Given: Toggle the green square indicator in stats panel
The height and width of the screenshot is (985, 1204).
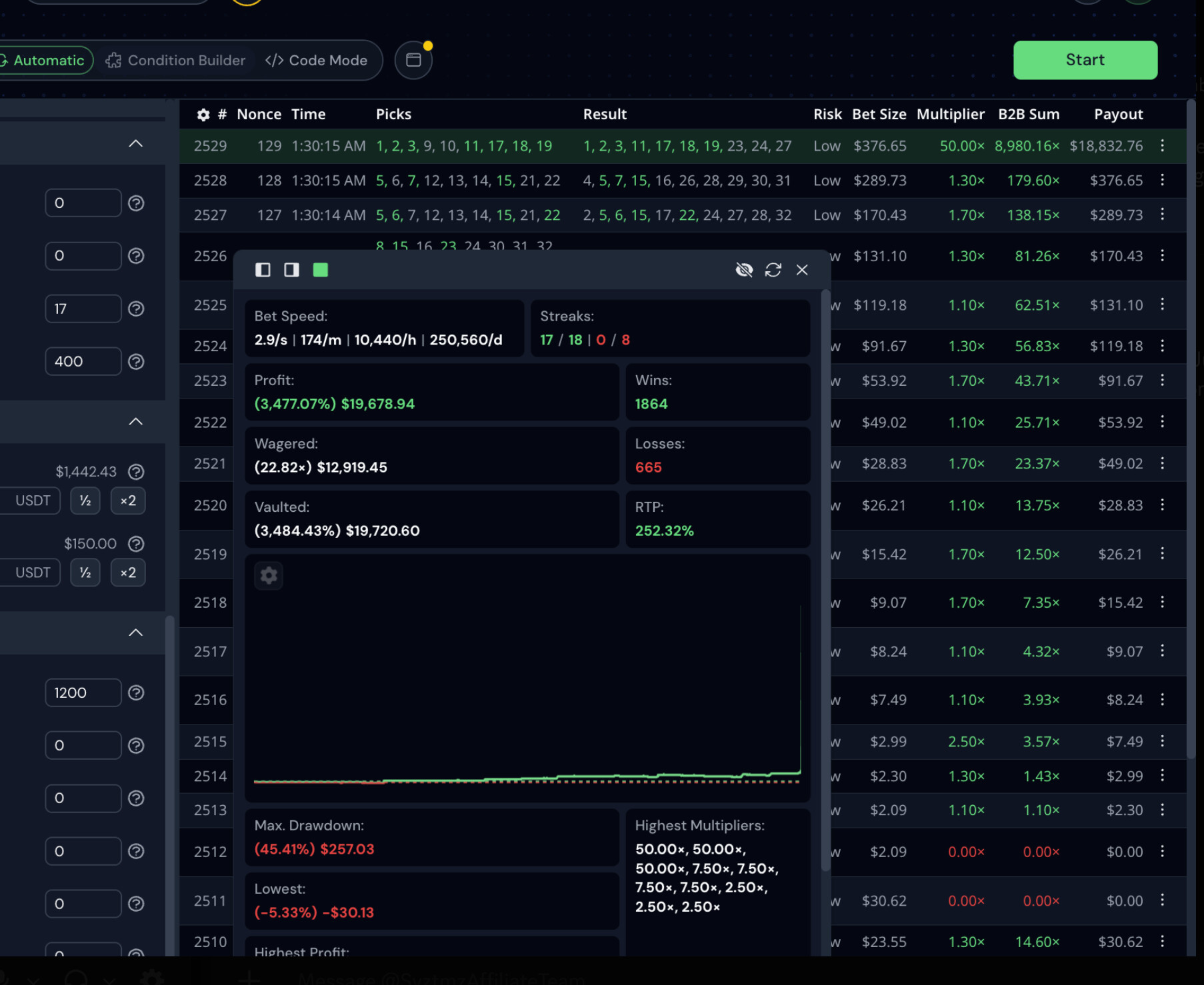Looking at the screenshot, I should (321, 270).
